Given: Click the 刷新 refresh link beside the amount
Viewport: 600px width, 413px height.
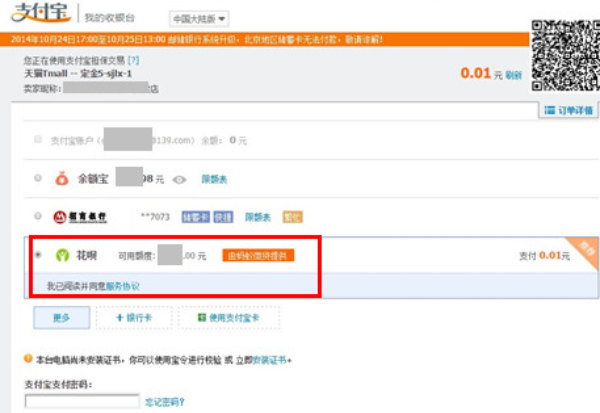Looking at the screenshot, I should click(513, 74).
